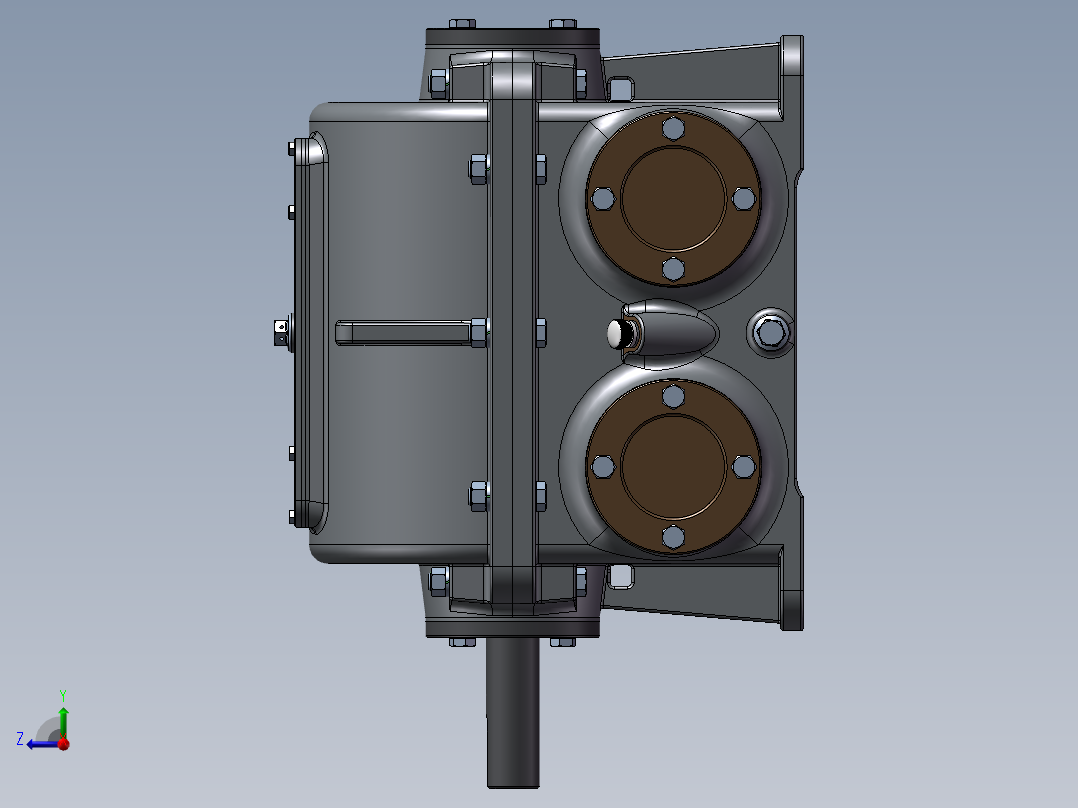Image resolution: width=1078 pixels, height=808 pixels.
Task: Select the output shaft below the gearbox
Action: click(x=513, y=712)
